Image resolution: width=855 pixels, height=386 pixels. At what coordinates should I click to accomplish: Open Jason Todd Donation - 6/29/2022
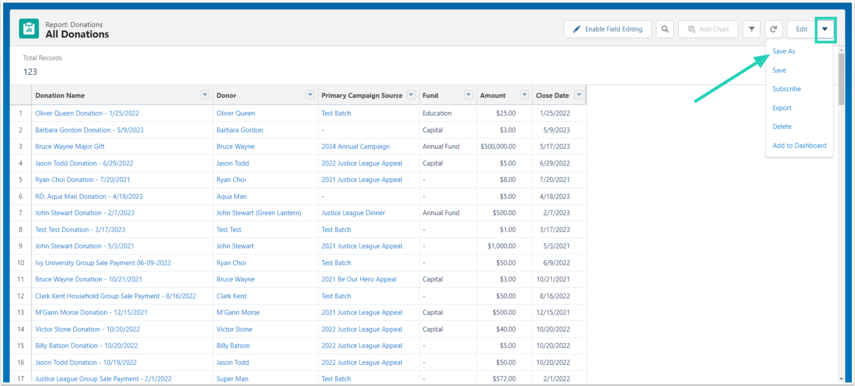(85, 163)
